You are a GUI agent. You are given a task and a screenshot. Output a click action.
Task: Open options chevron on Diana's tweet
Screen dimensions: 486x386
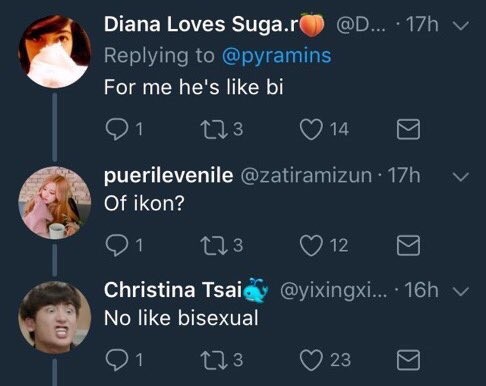coord(461,26)
